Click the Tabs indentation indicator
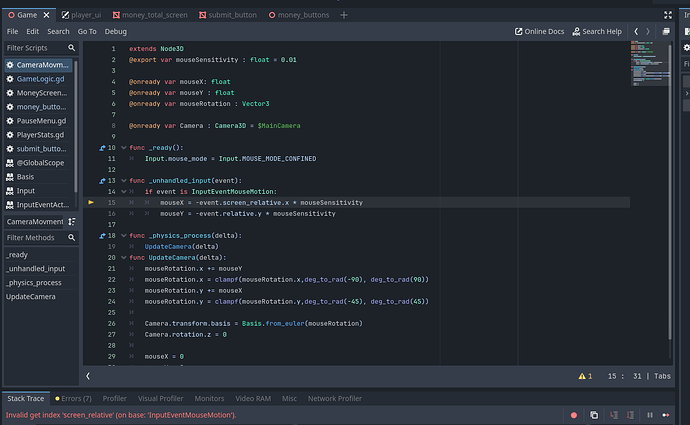This screenshot has width=690, height=425. click(662, 376)
